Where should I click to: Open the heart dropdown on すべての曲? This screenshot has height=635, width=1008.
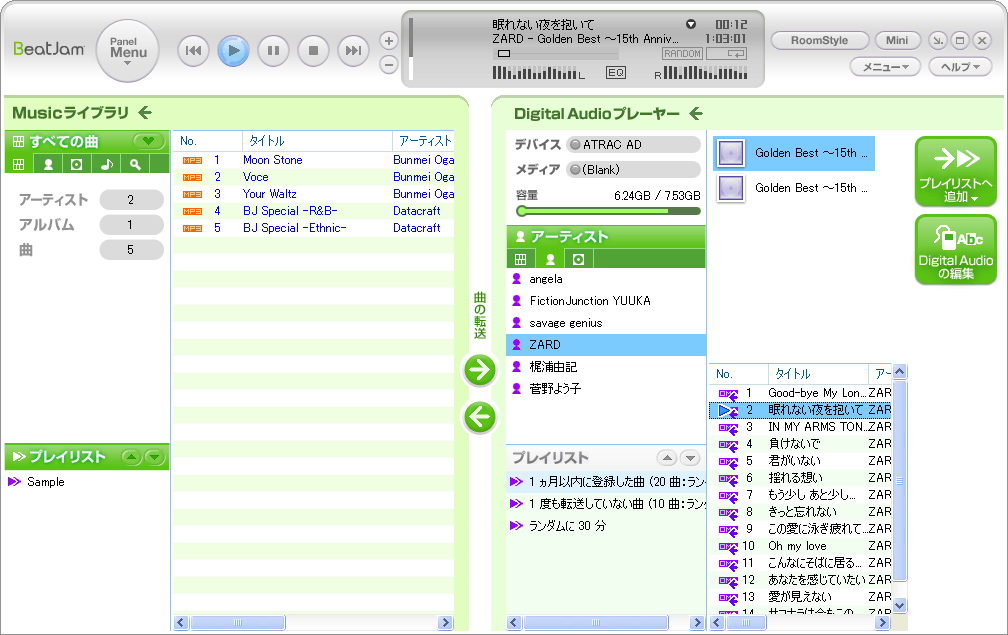pos(148,141)
